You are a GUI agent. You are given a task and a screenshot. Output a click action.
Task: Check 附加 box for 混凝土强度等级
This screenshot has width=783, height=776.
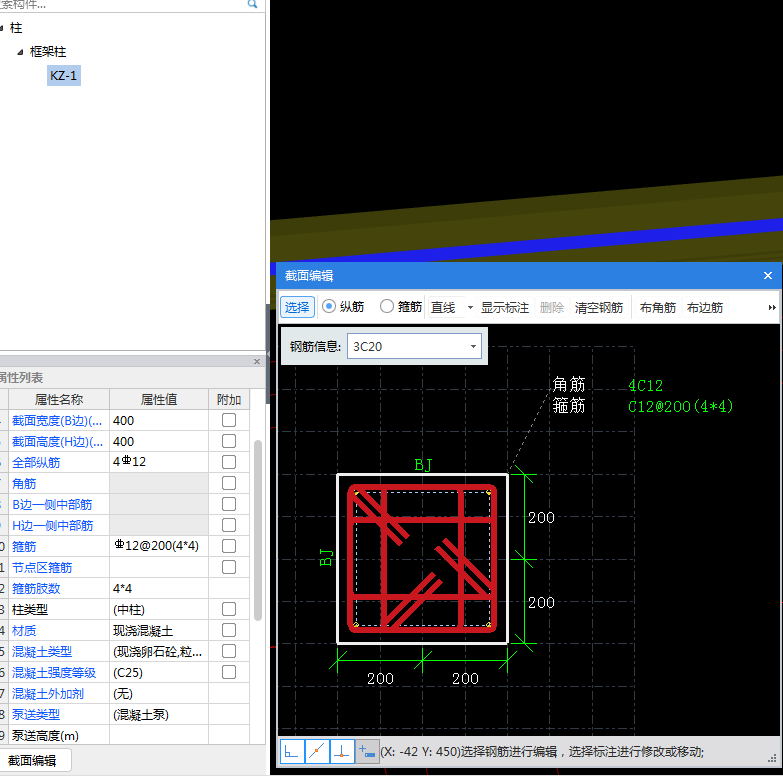coord(229,672)
